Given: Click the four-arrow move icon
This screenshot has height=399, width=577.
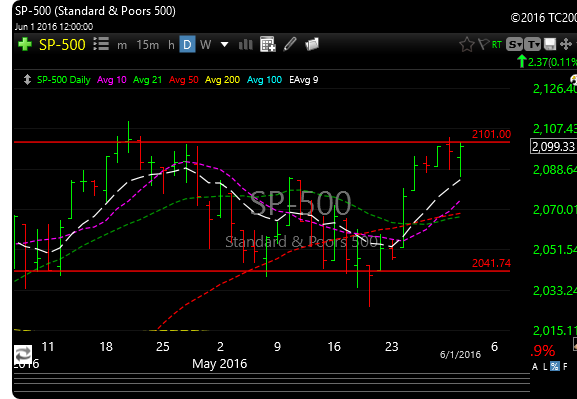Looking at the screenshot, I should 566,45.
